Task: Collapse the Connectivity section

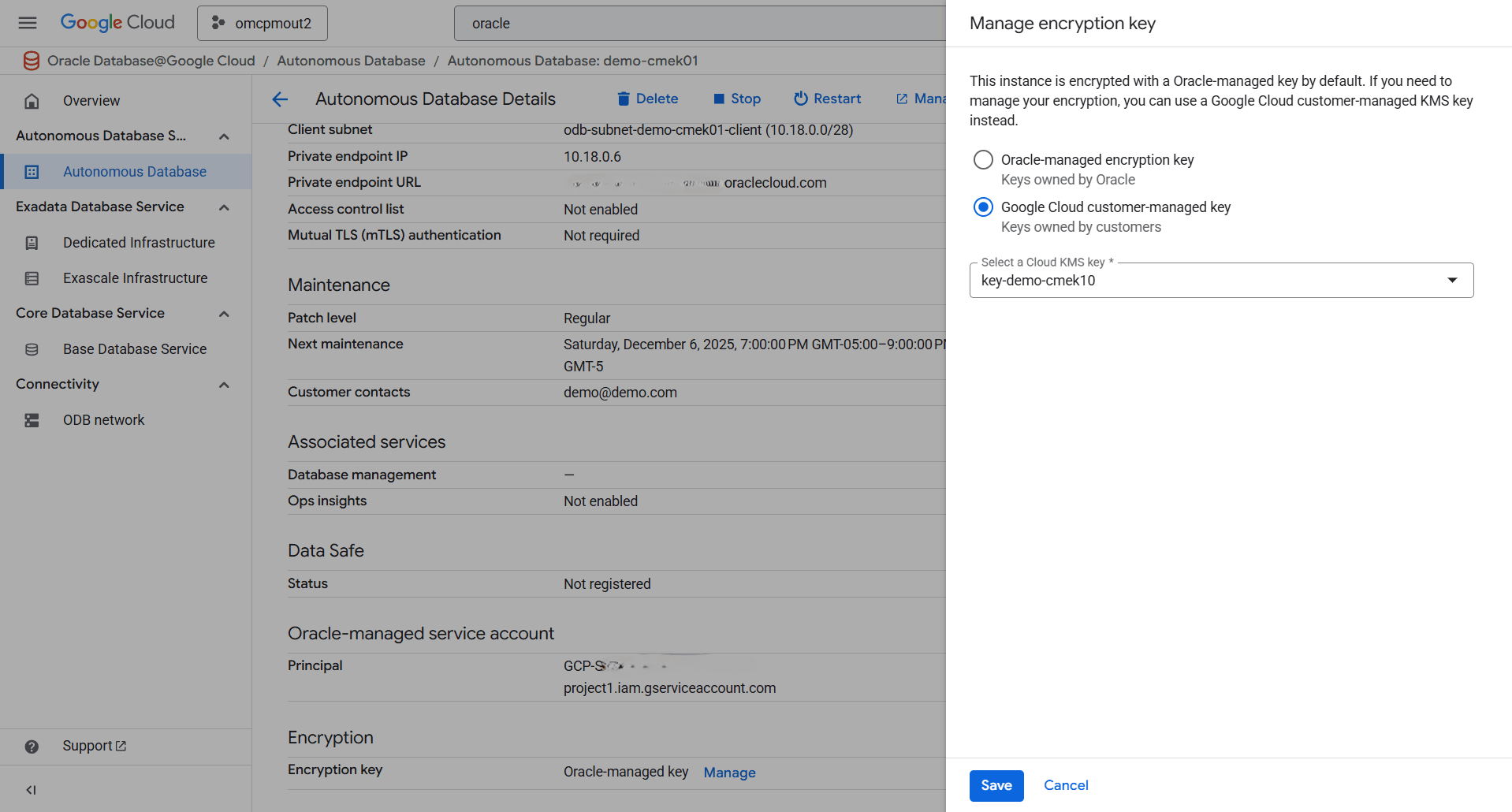Action: coord(224,385)
